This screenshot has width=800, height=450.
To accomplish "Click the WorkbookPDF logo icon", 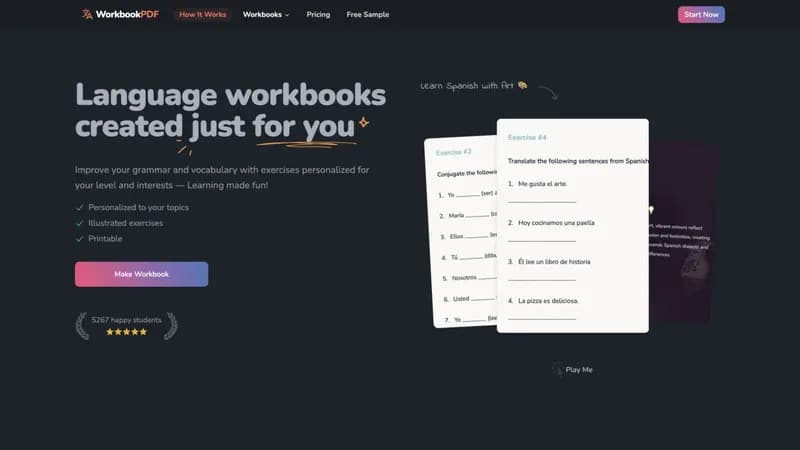I will point(87,14).
